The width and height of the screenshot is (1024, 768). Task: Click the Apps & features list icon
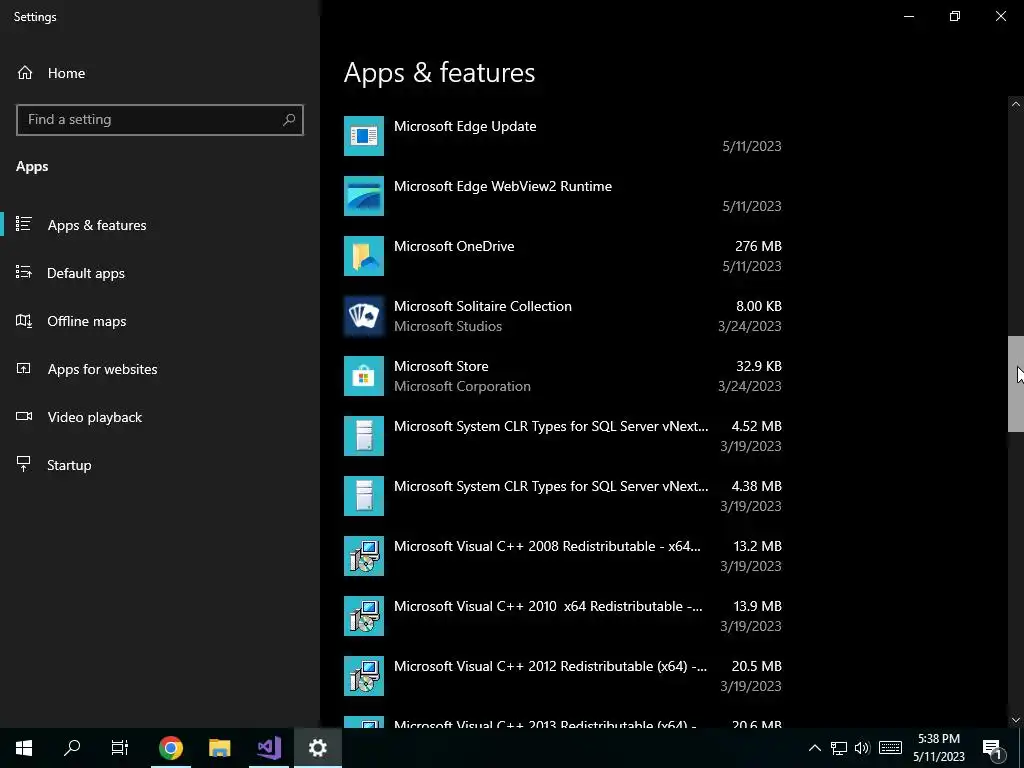pos(24,225)
